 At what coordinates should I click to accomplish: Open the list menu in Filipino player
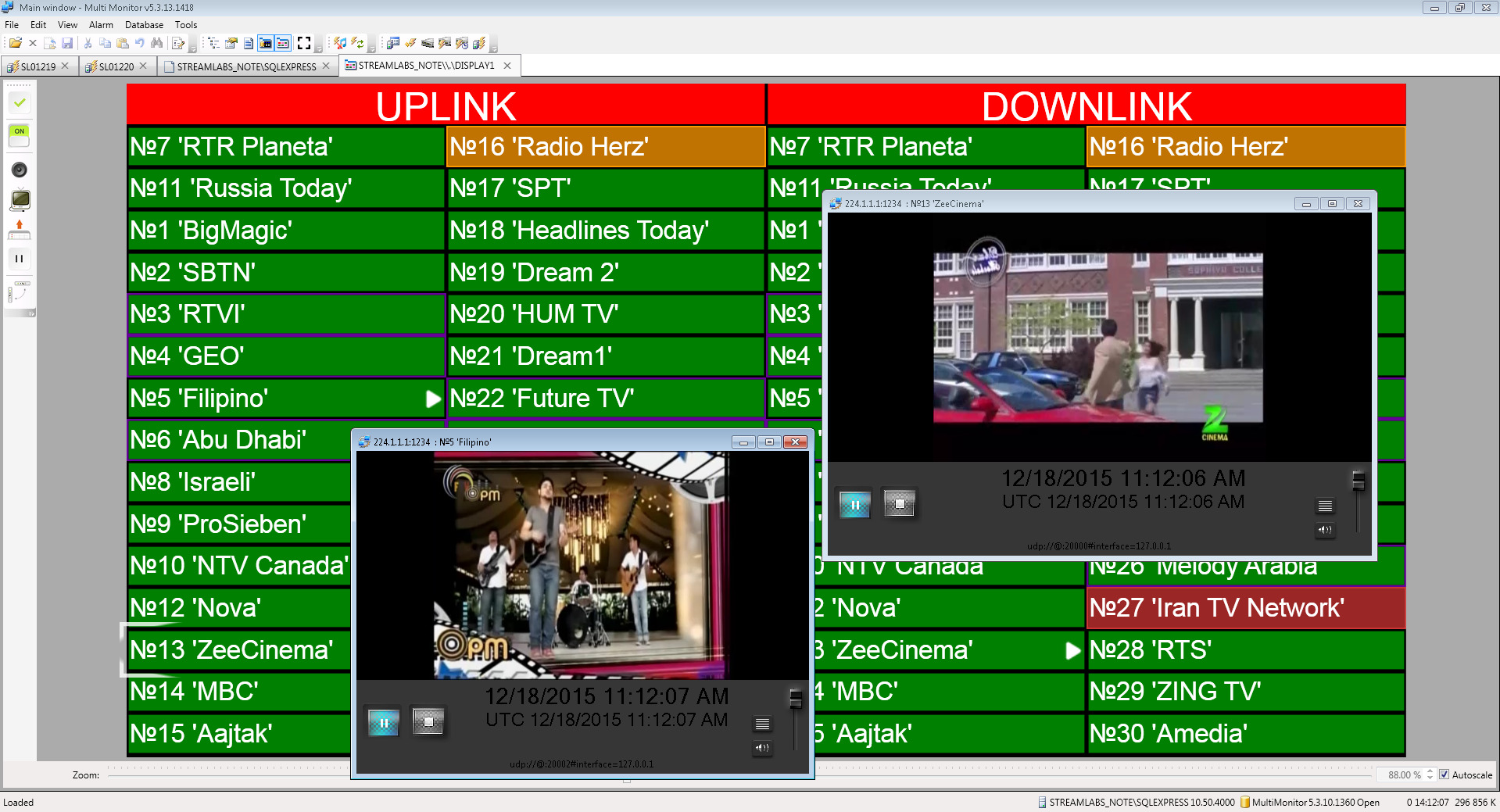(x=762, y=724)
